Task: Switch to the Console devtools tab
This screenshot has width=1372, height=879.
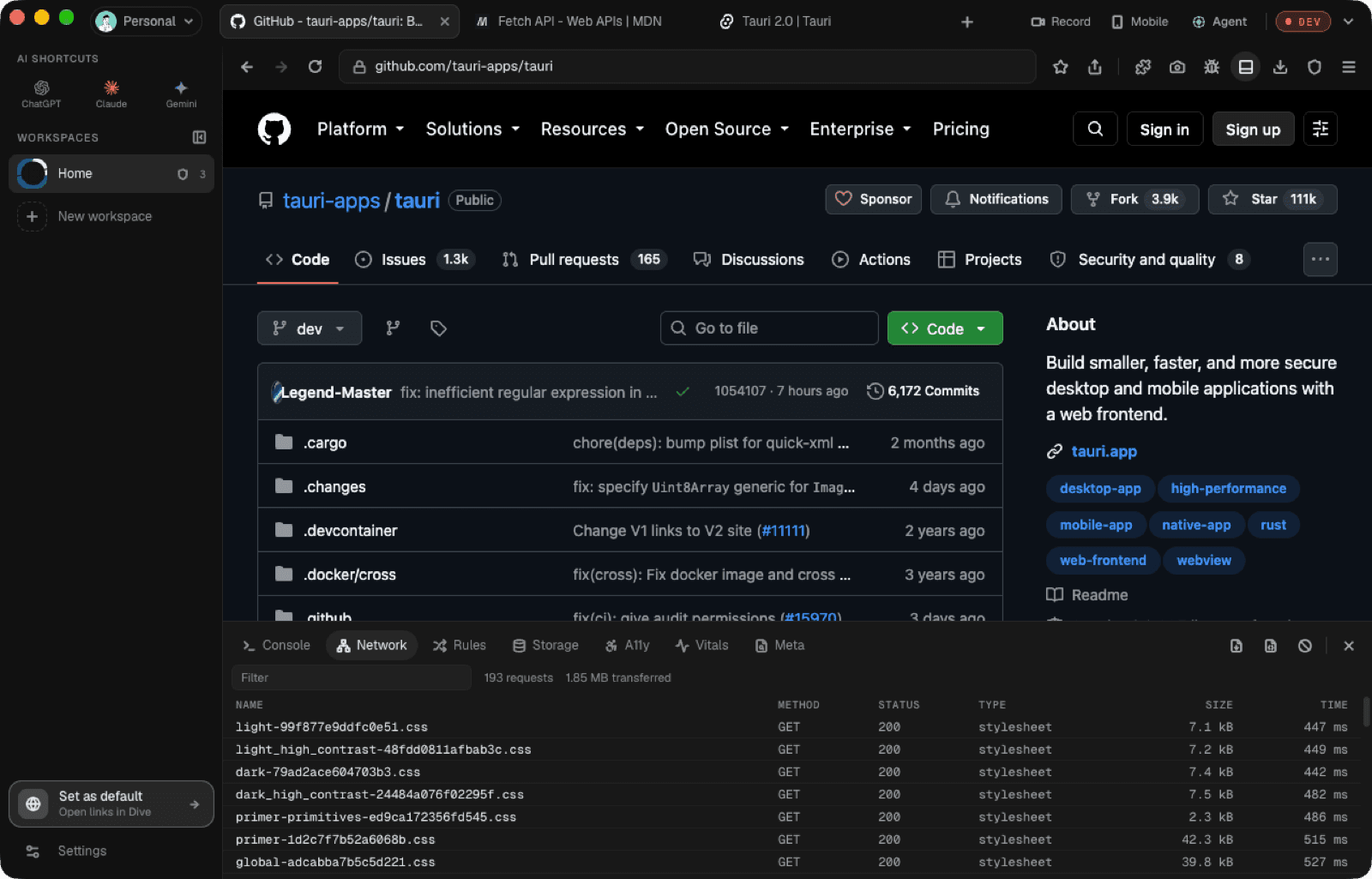Action: point(276,646)
